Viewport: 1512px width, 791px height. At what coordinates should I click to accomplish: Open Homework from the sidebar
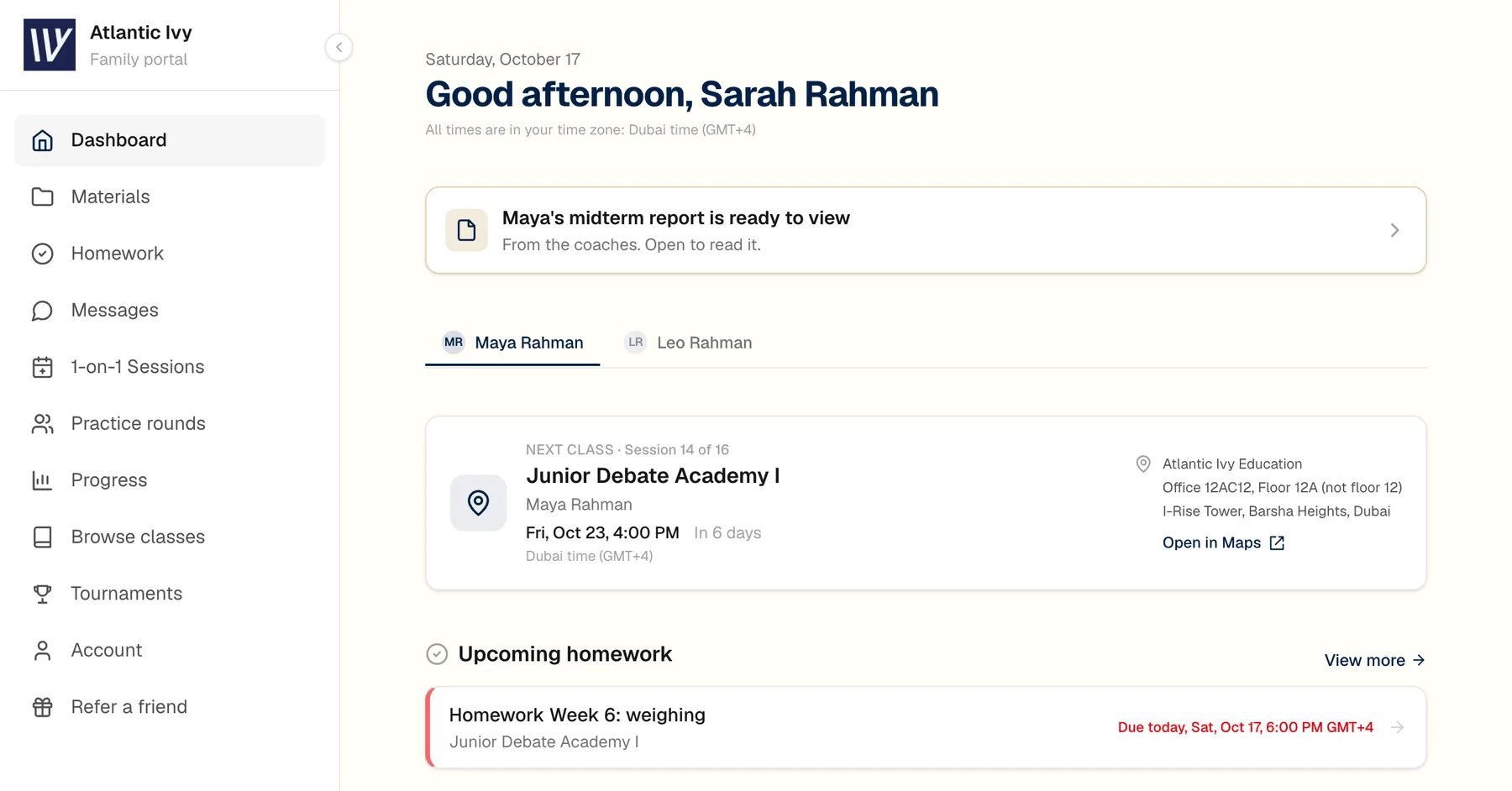(x=117, y=254)
